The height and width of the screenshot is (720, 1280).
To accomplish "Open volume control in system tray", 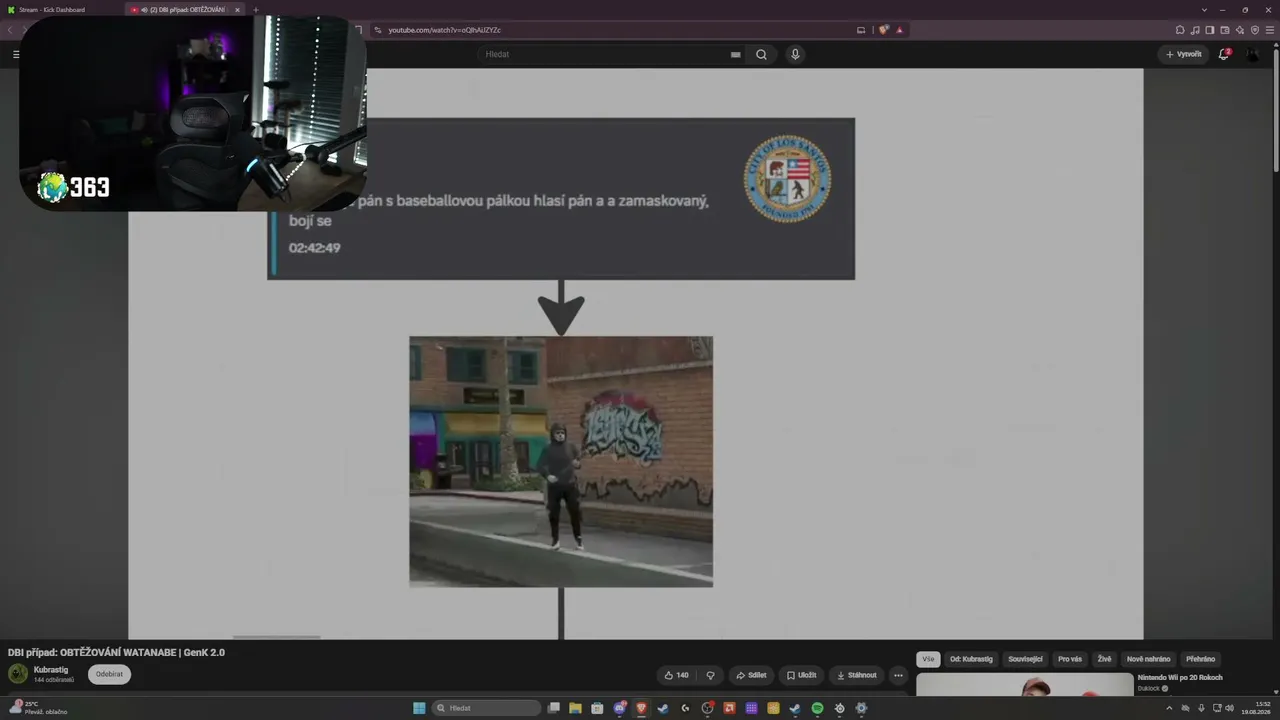I will pyautogui.click(x=1229, y=708).
